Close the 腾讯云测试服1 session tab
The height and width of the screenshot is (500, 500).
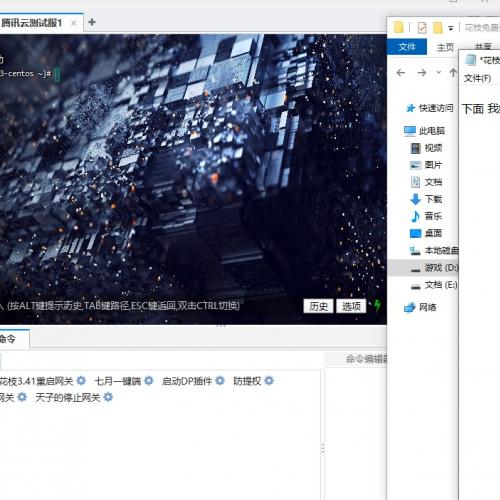click(x=74, y=23)
